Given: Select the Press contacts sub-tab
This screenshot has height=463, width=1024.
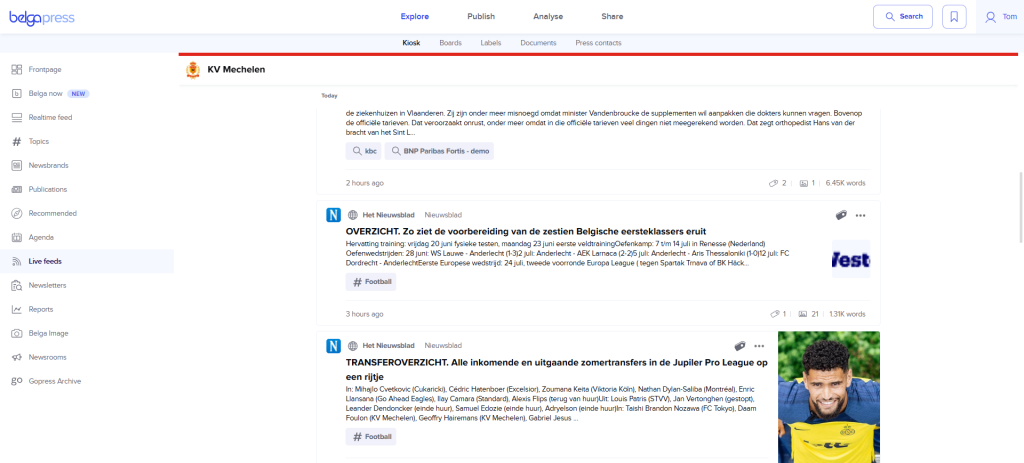Looking at the screenshot, I should (598, 43).
